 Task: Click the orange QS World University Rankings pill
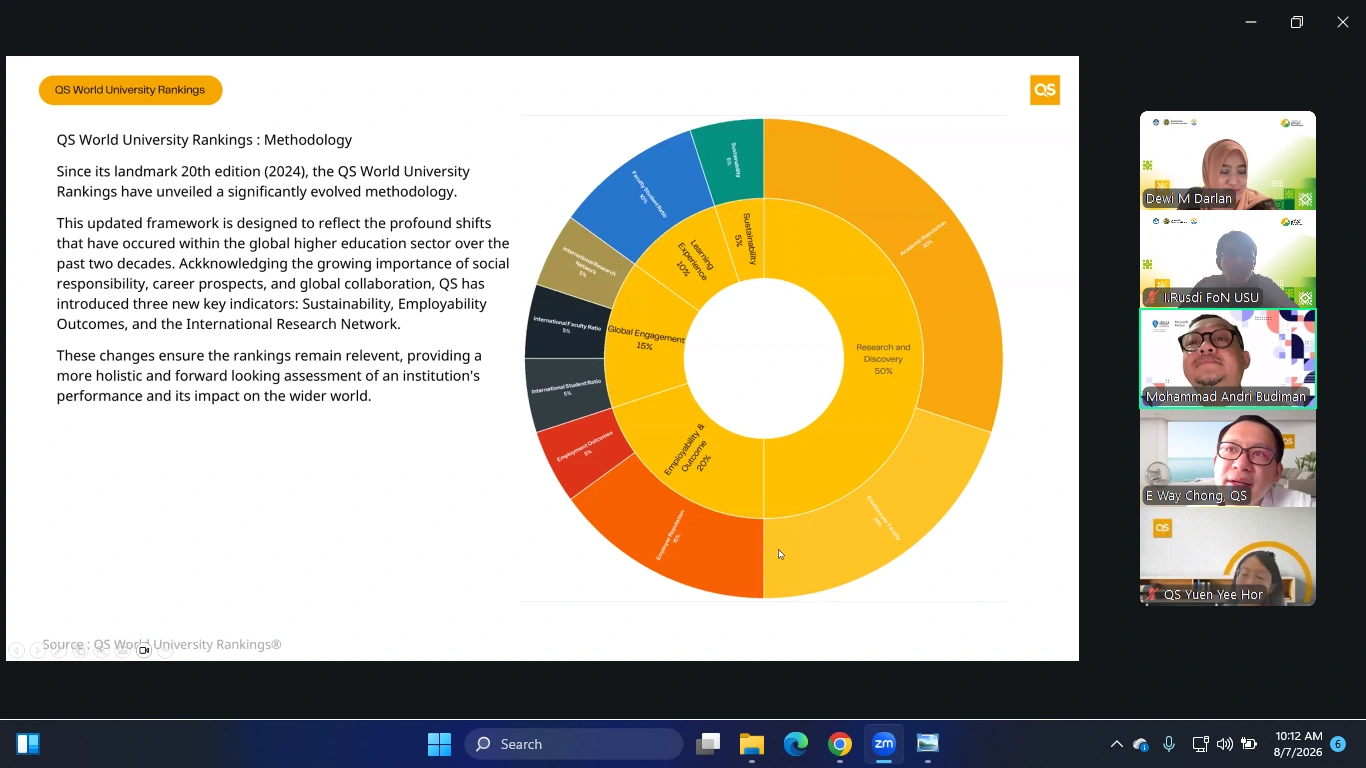[130, 90]
